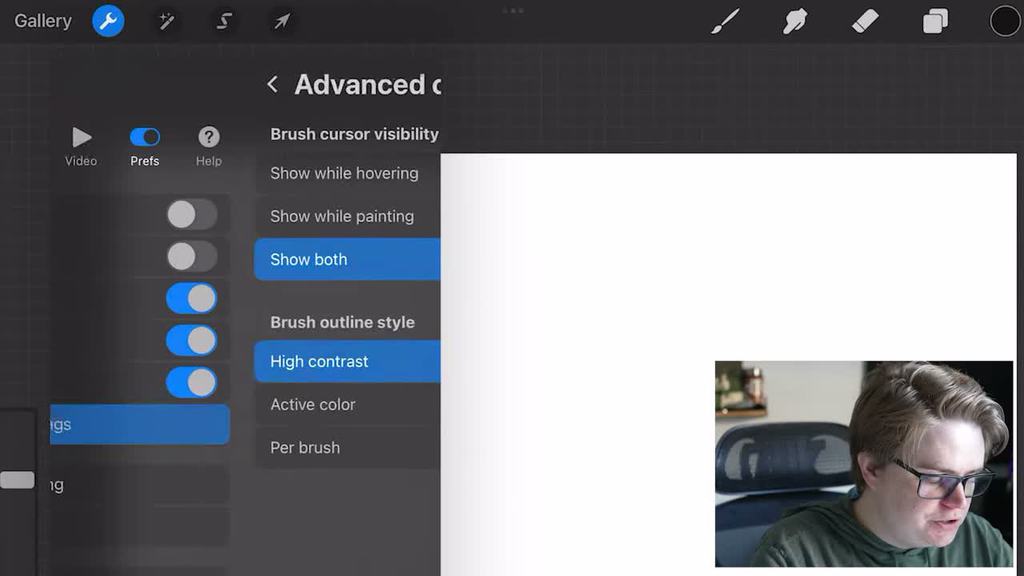1024x576 pixels.
Task: Adjust the sidebar slider handle
Action: point(18,480)
